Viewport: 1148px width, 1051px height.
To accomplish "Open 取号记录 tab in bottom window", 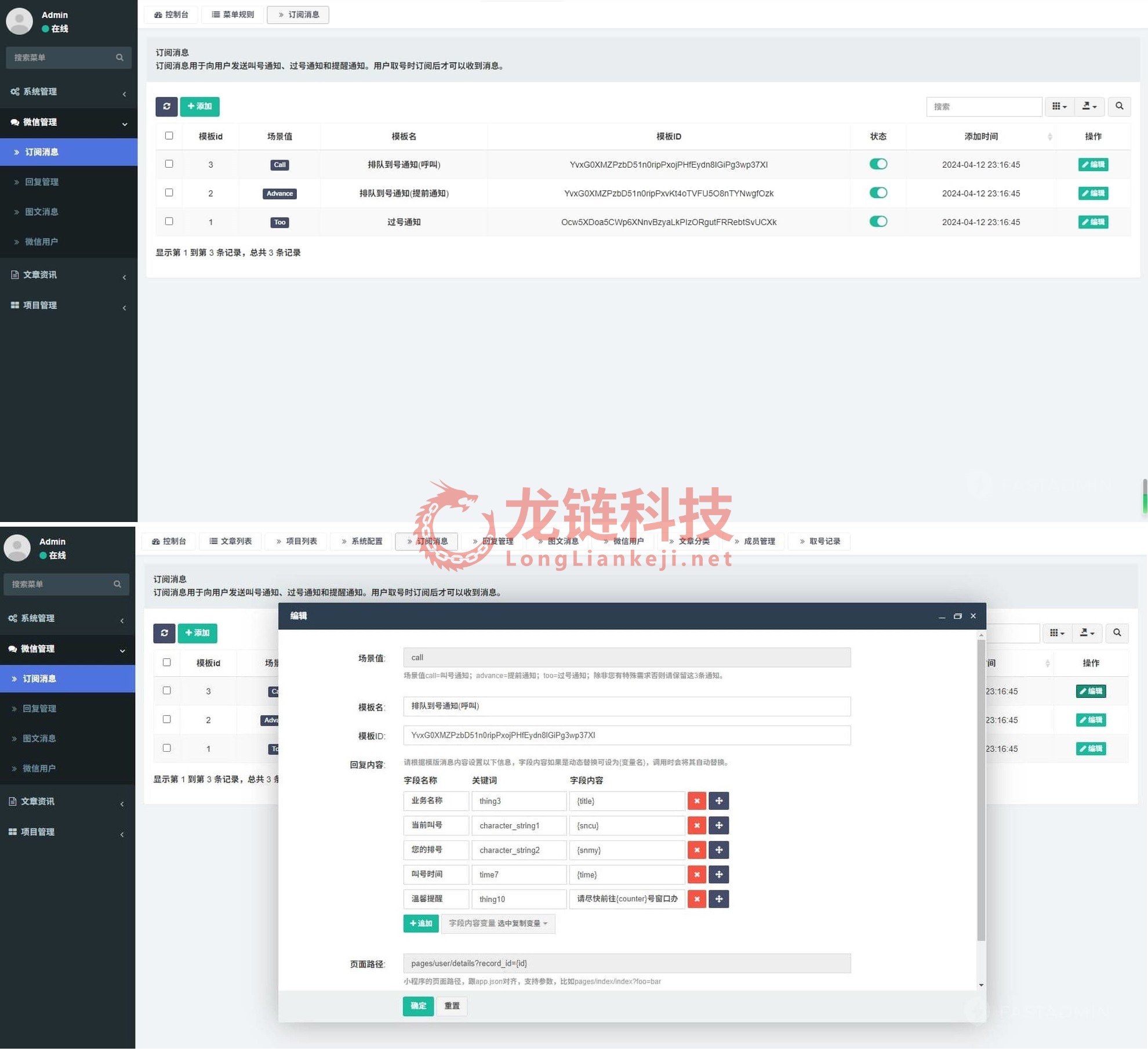I will point(819,541).
